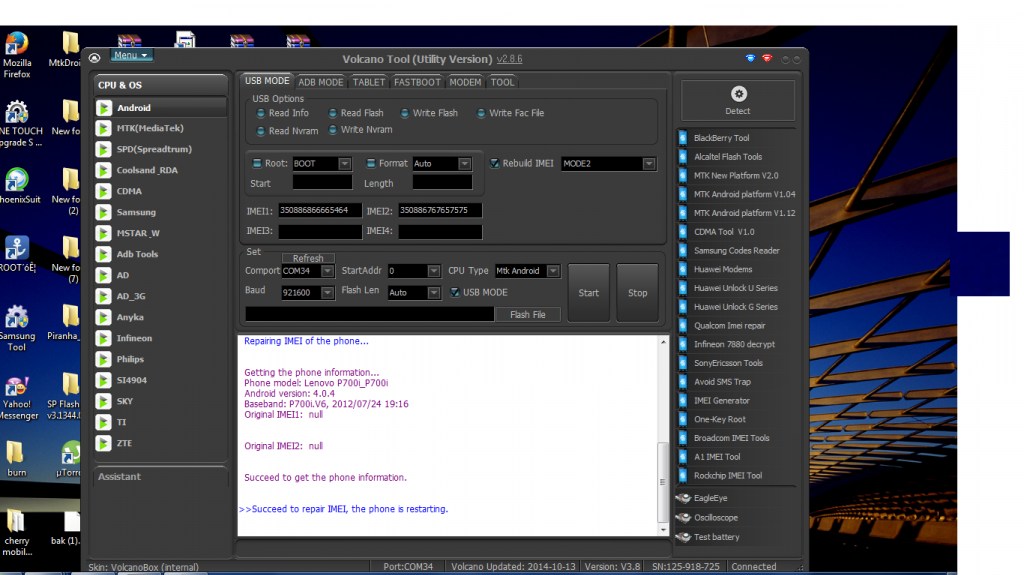The image size is (1024, 575).
Task: Expand the CPU Type Mtk Android dropdown
Action: [552, 271]
